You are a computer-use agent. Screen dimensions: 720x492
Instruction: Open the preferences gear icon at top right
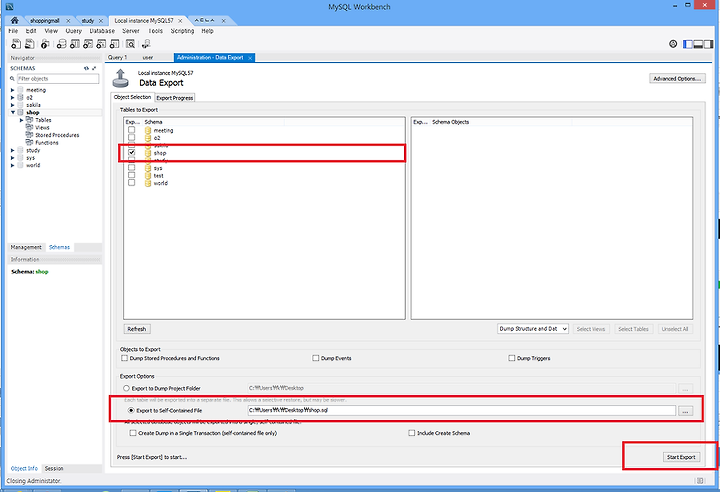coord(673,44)
